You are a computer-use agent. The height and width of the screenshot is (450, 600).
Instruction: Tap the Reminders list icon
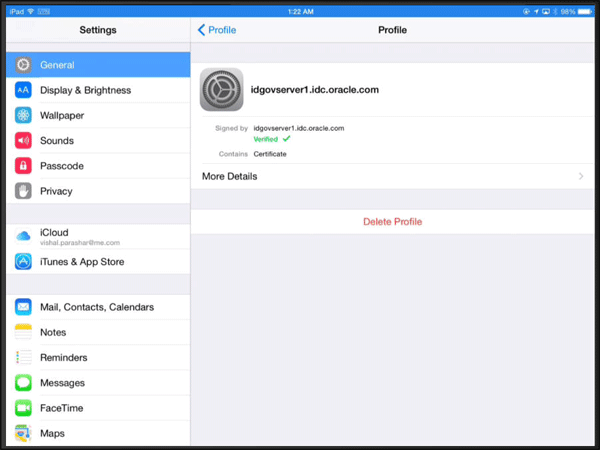[x=23, y=357]
